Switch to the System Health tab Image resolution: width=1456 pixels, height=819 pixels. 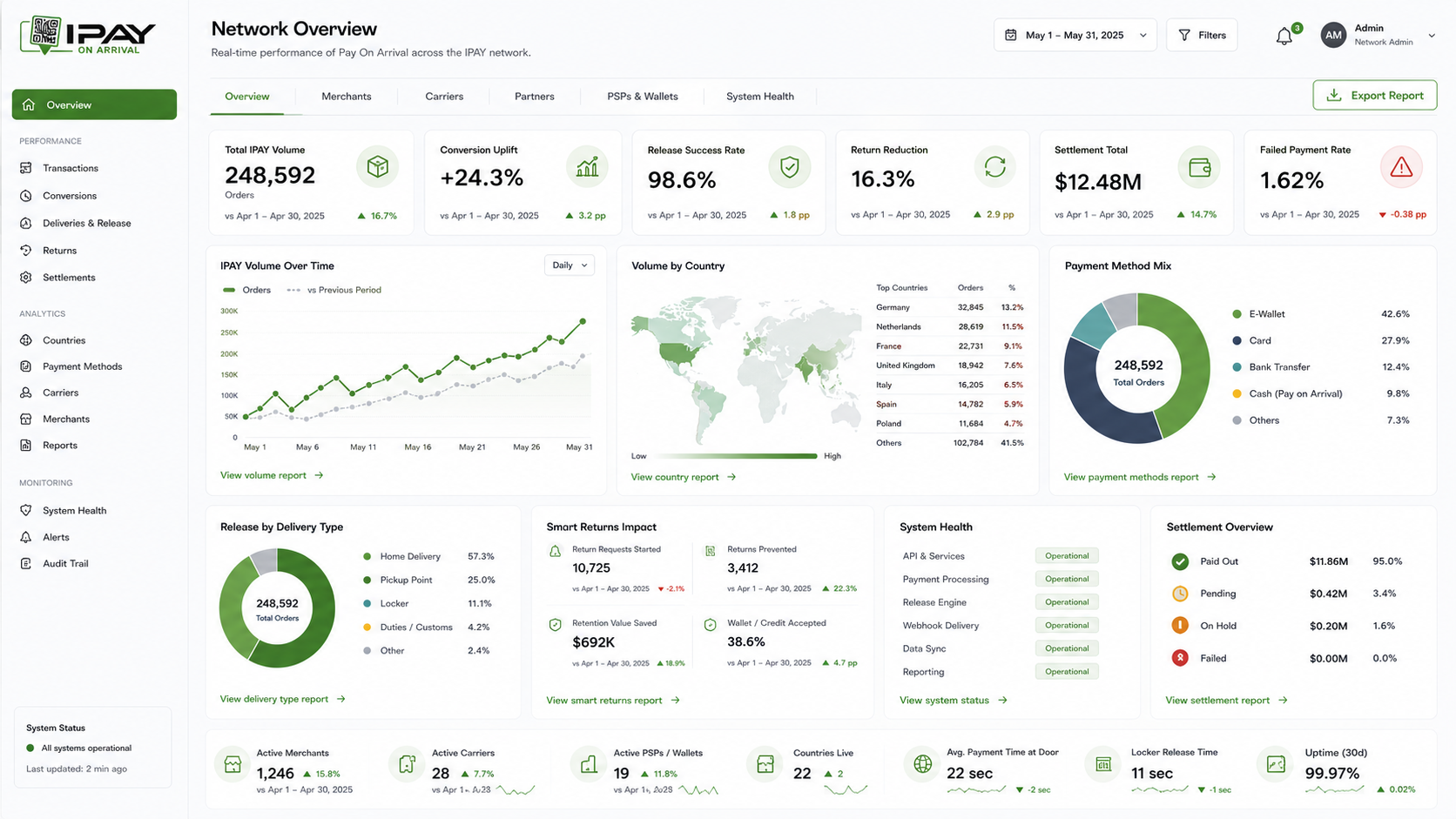[x=760, y=97]
